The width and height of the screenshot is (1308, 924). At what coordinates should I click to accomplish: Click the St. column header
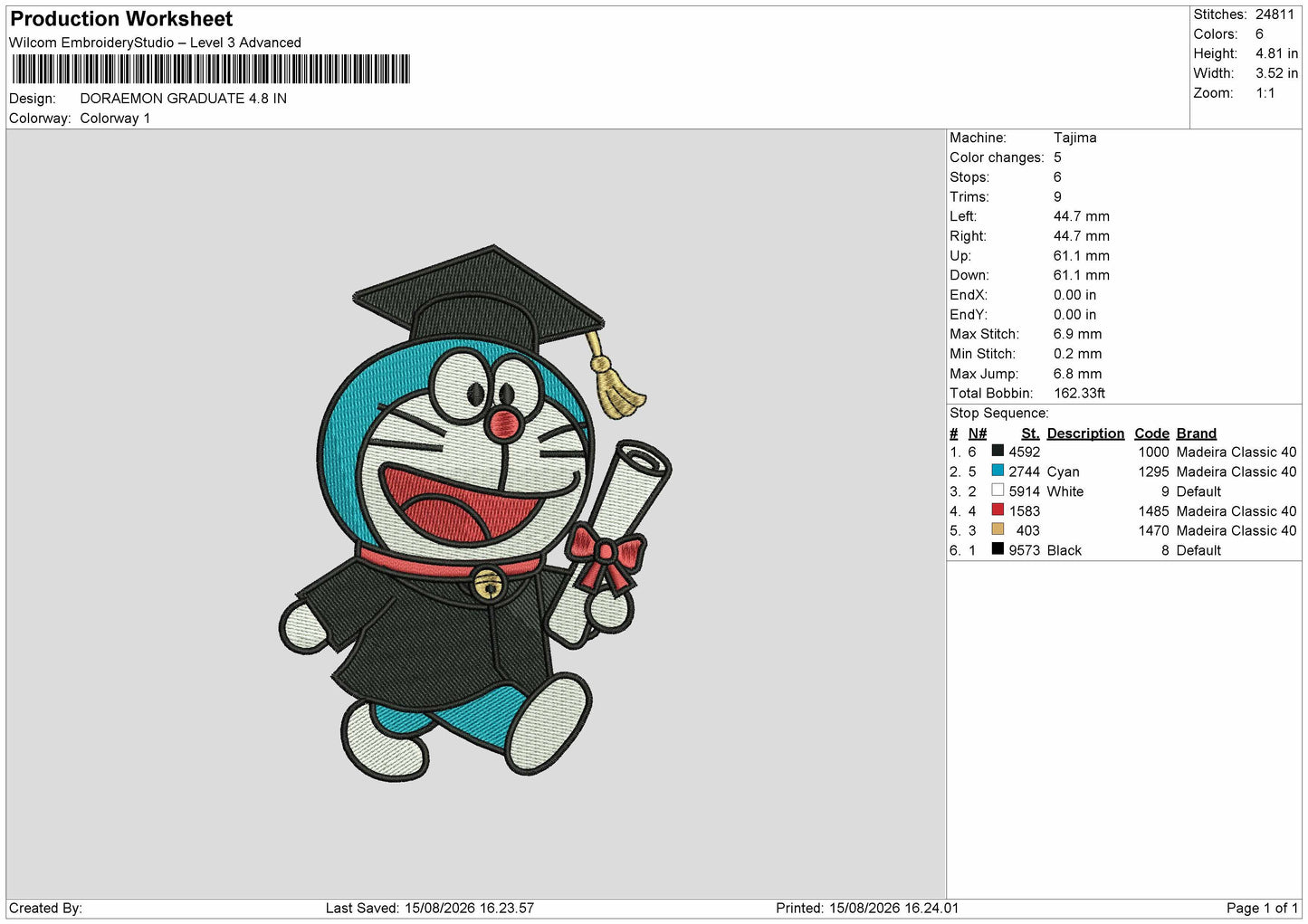(x=1030, y=433)
